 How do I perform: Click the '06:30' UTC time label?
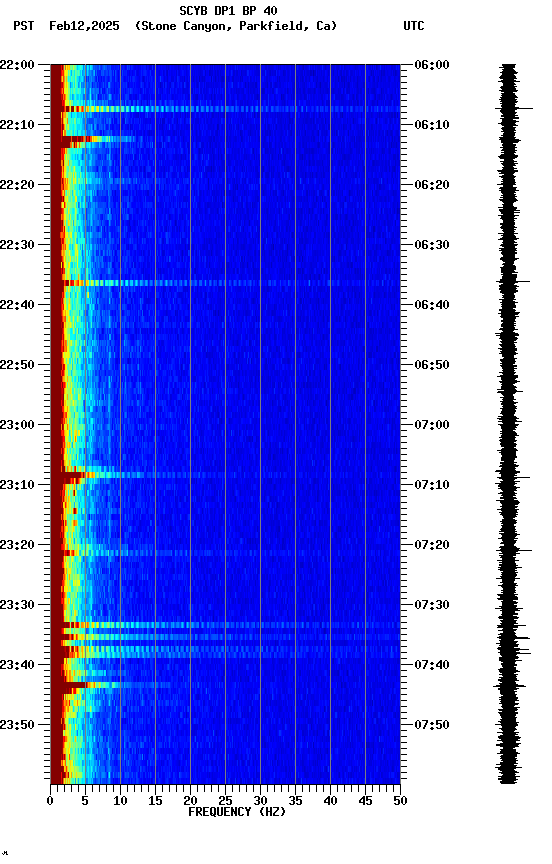(432, 245)
